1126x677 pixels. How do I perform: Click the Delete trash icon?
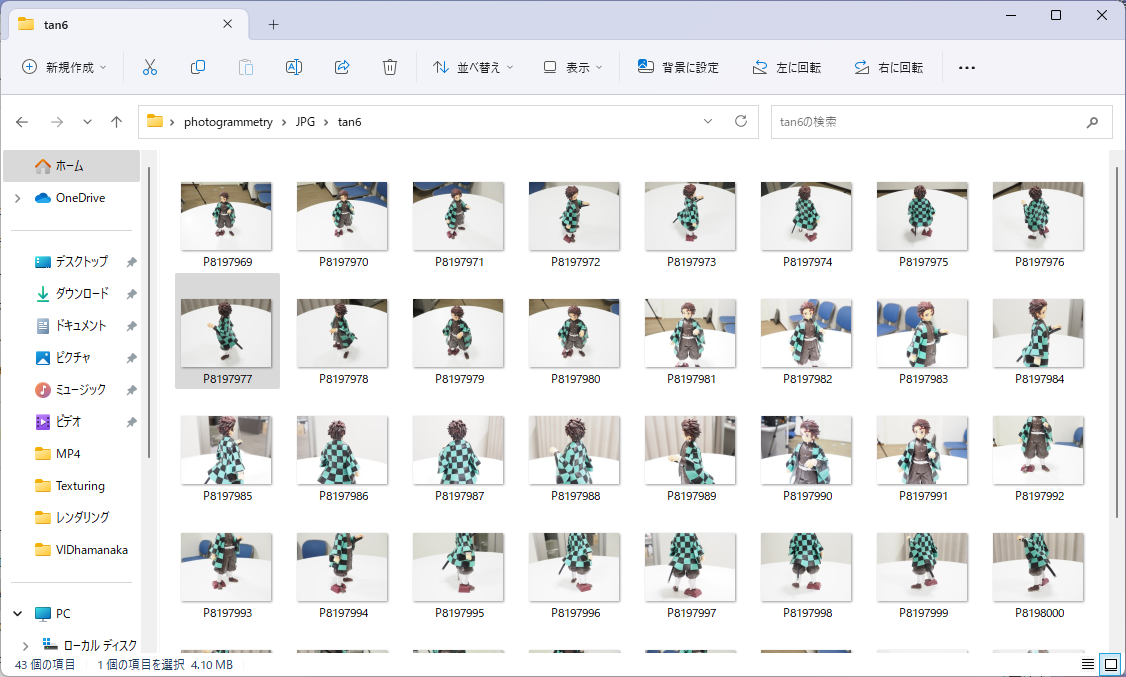[390, 67]
